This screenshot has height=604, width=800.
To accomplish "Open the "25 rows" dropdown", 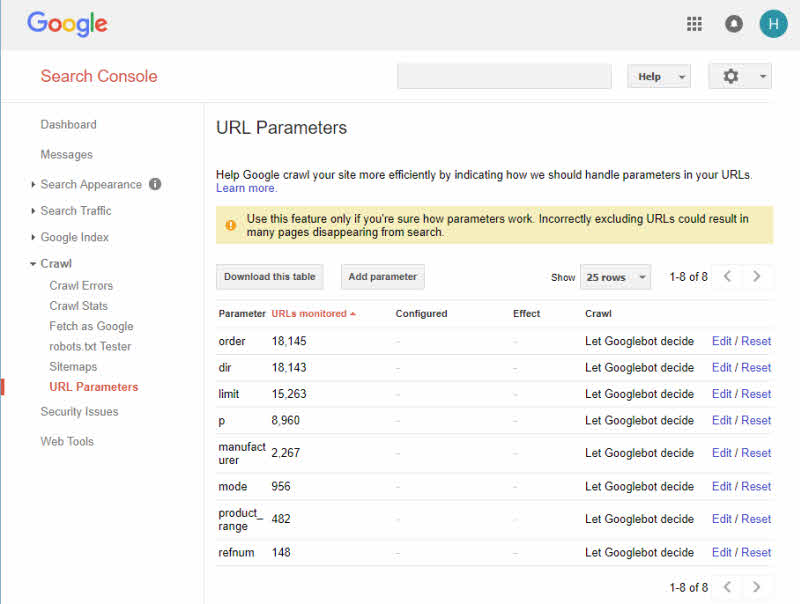I will click(615, 276).
